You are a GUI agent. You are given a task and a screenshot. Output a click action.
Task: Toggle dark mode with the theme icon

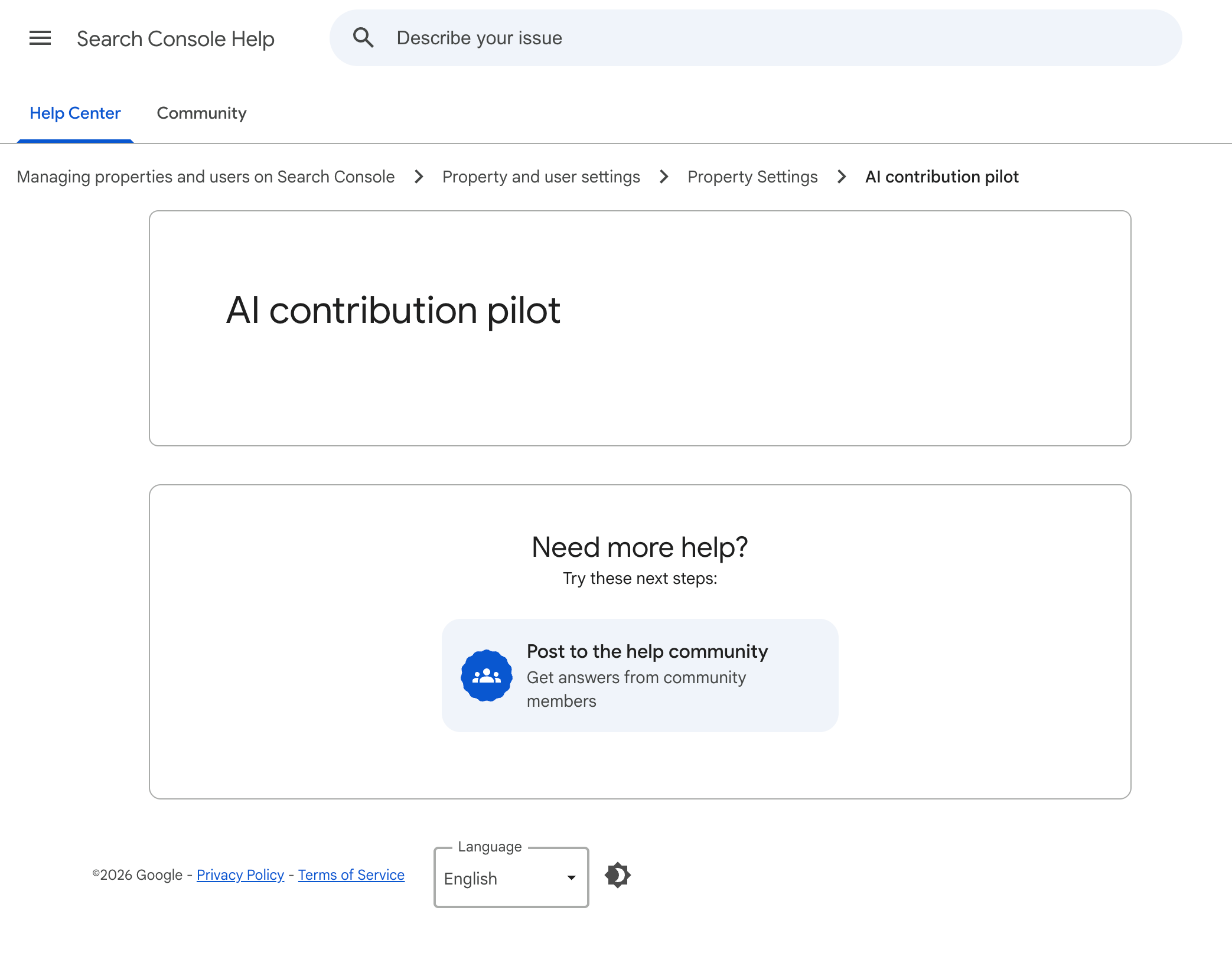[618, 876]
